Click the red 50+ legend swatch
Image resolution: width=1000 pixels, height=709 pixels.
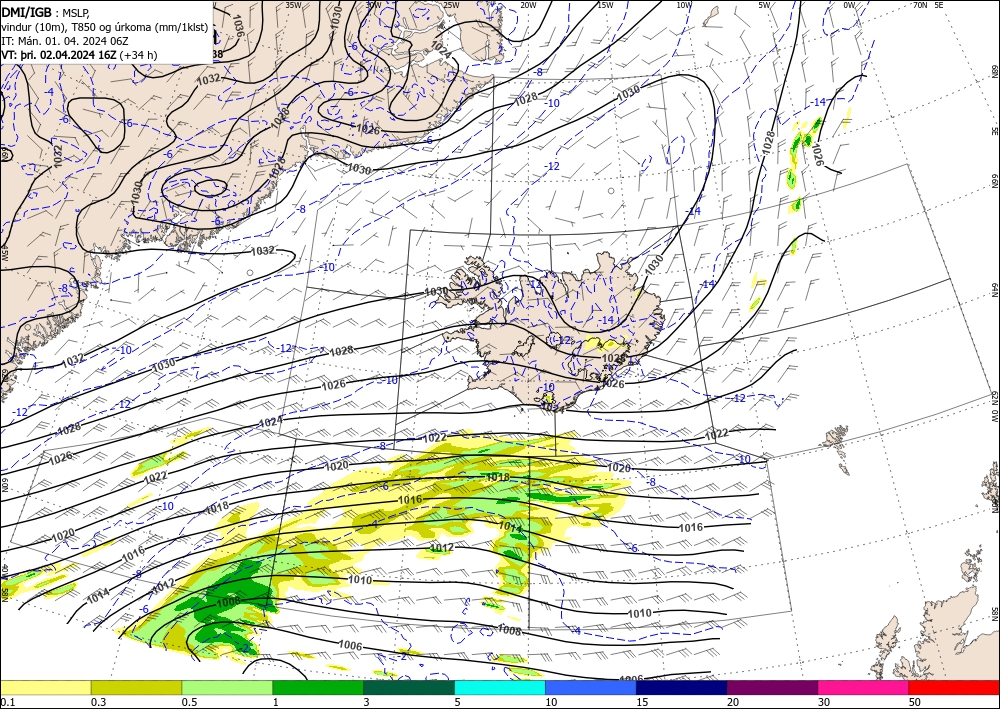click(954, 687)
